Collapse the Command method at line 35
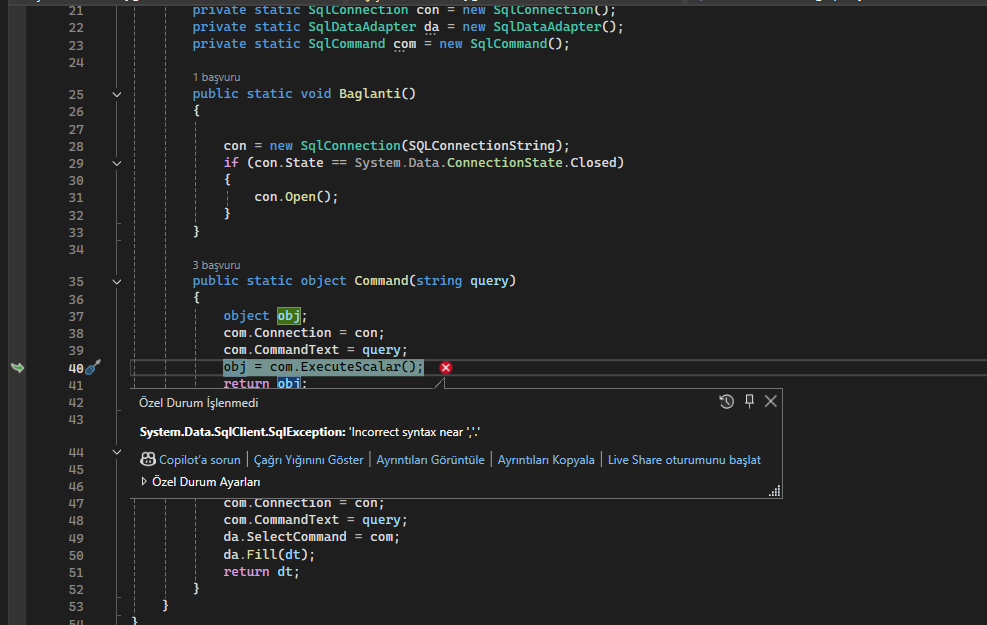Viewport: 987px width, 625px height. coord(116,281)
